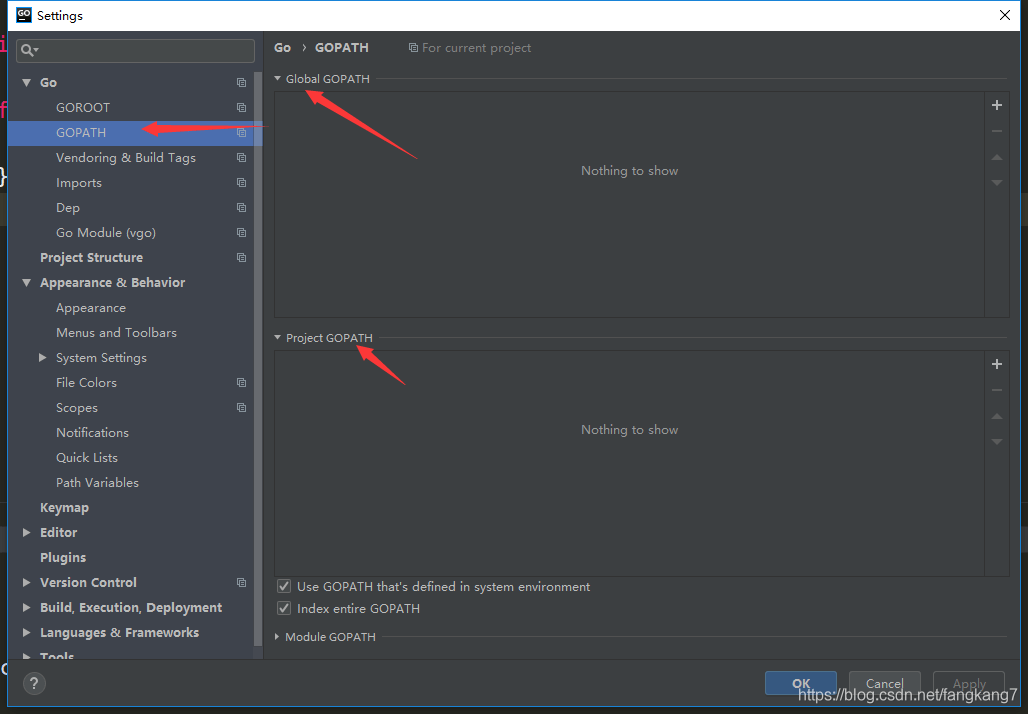Click the move down arrow in Global GOPATH
Image resolution: width=1028 pixels, height=714 pixels.
(x=997, y=183)
